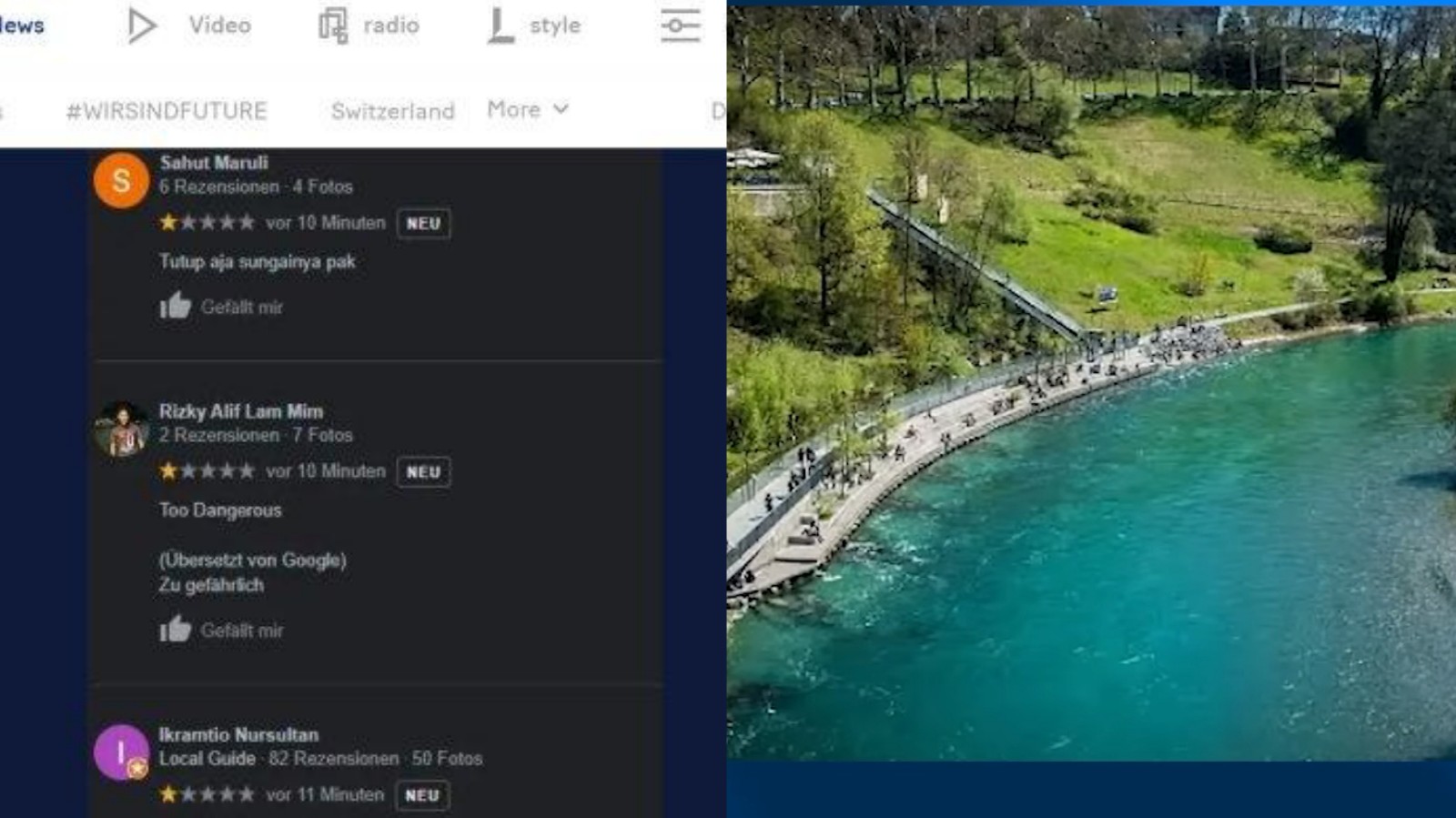Click Sahut Maruli's orange avatar
Image resolution: width=1456 pixels, height=818 pixels.
click(121, 180)
